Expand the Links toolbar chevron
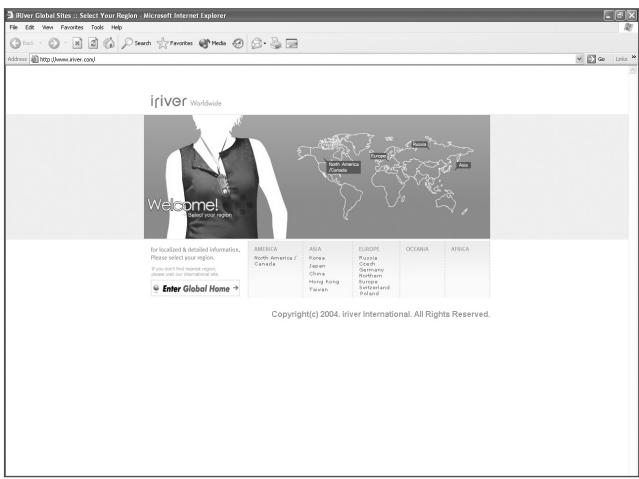The image size is (639, 479). coord(634,57)
